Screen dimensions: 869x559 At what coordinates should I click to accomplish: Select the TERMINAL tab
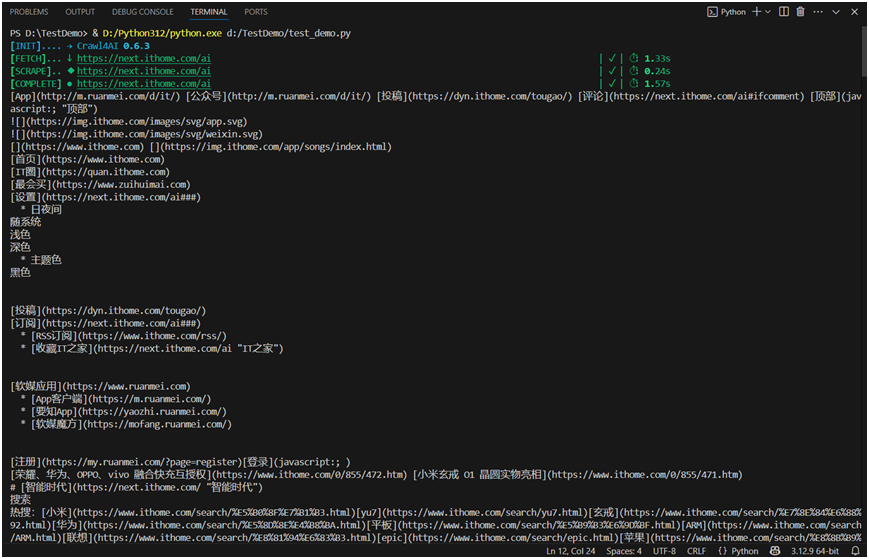click(208, 12)
